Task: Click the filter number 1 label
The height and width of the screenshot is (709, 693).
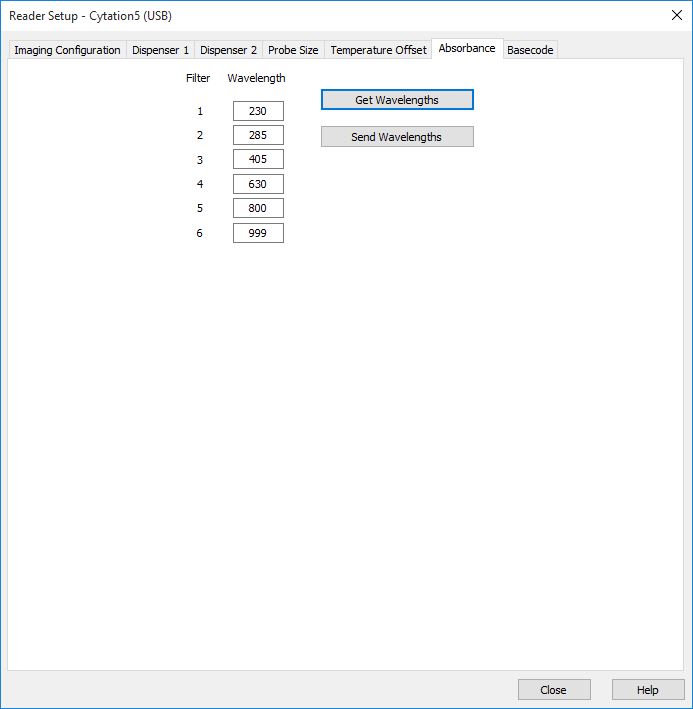Action: pyautogui.click(x=200, y=111)
